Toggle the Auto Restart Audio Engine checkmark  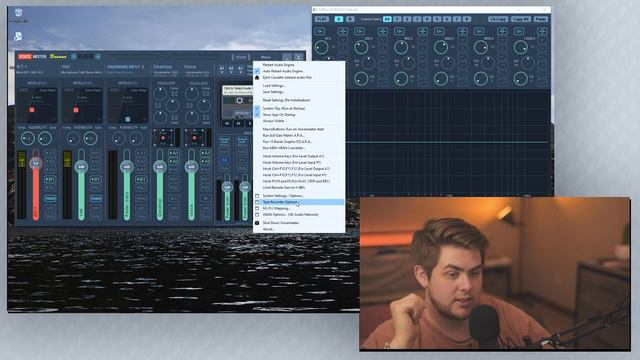tap(257, 71)
